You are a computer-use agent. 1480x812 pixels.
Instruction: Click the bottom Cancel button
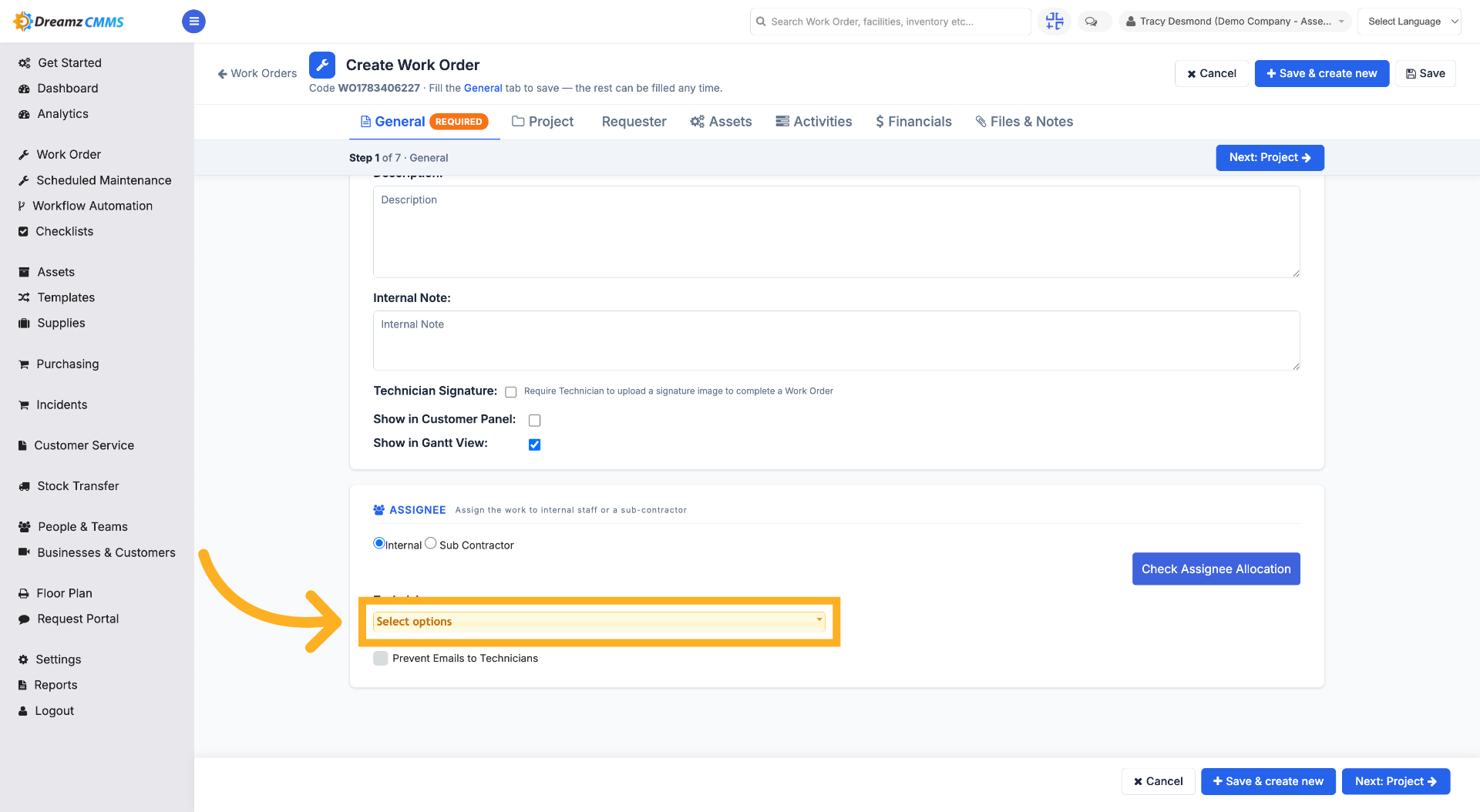tap(1158, 781)
